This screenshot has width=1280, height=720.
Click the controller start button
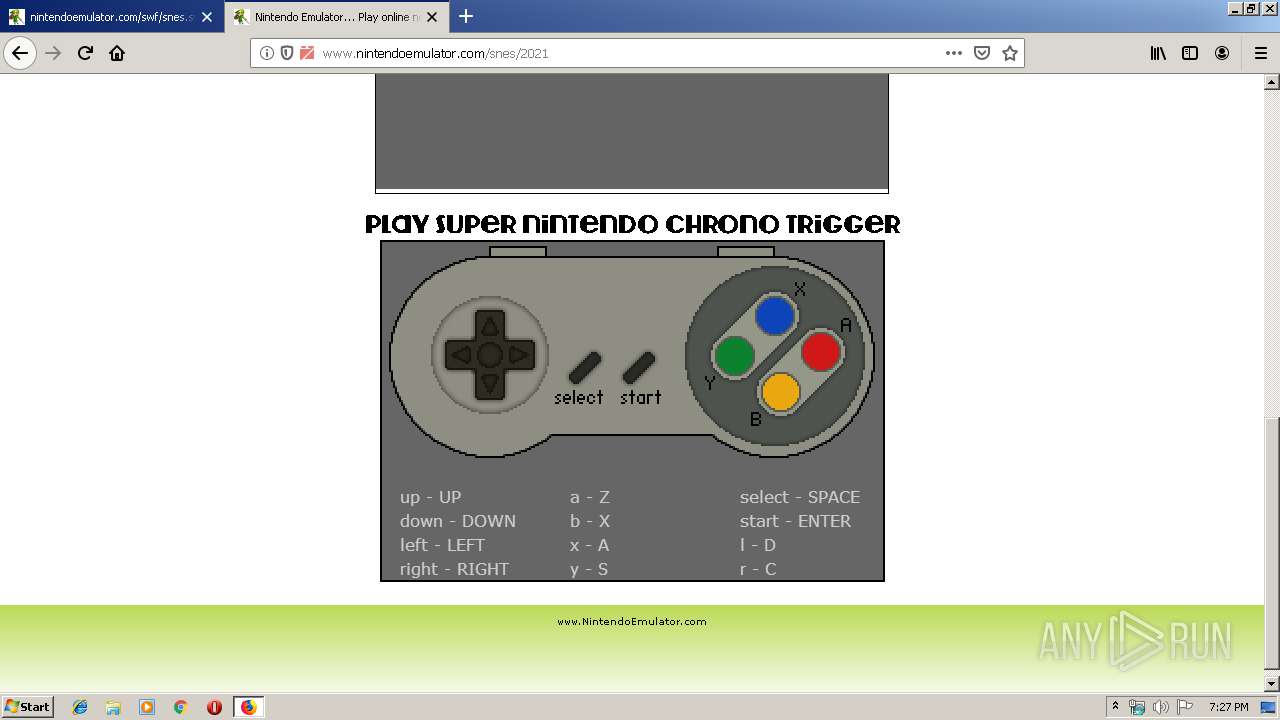coord(639,368)
